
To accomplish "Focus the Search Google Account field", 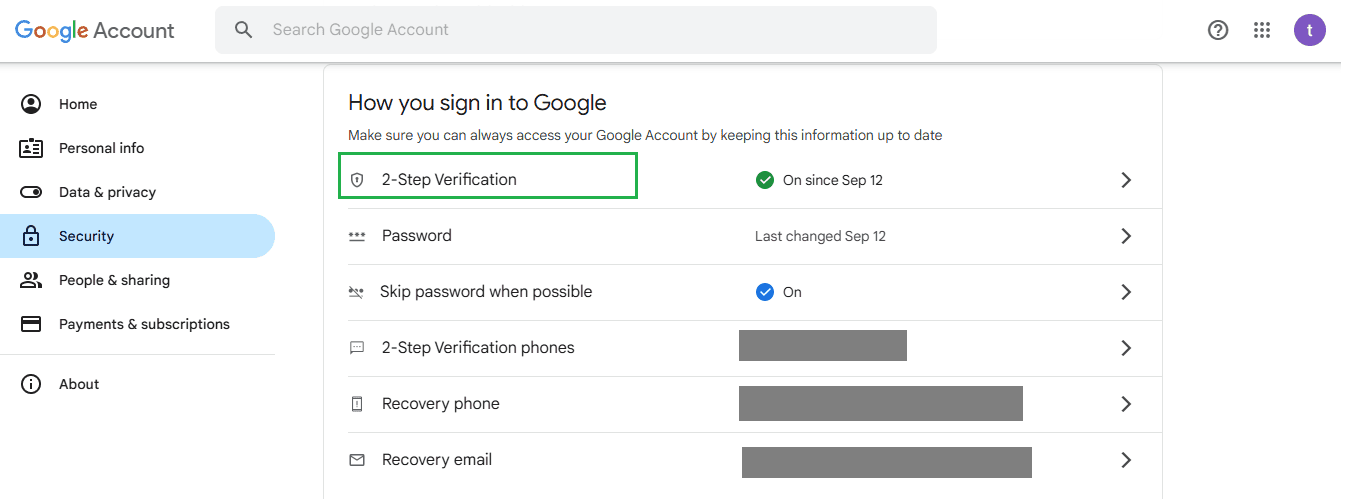I will click(576, 30).
